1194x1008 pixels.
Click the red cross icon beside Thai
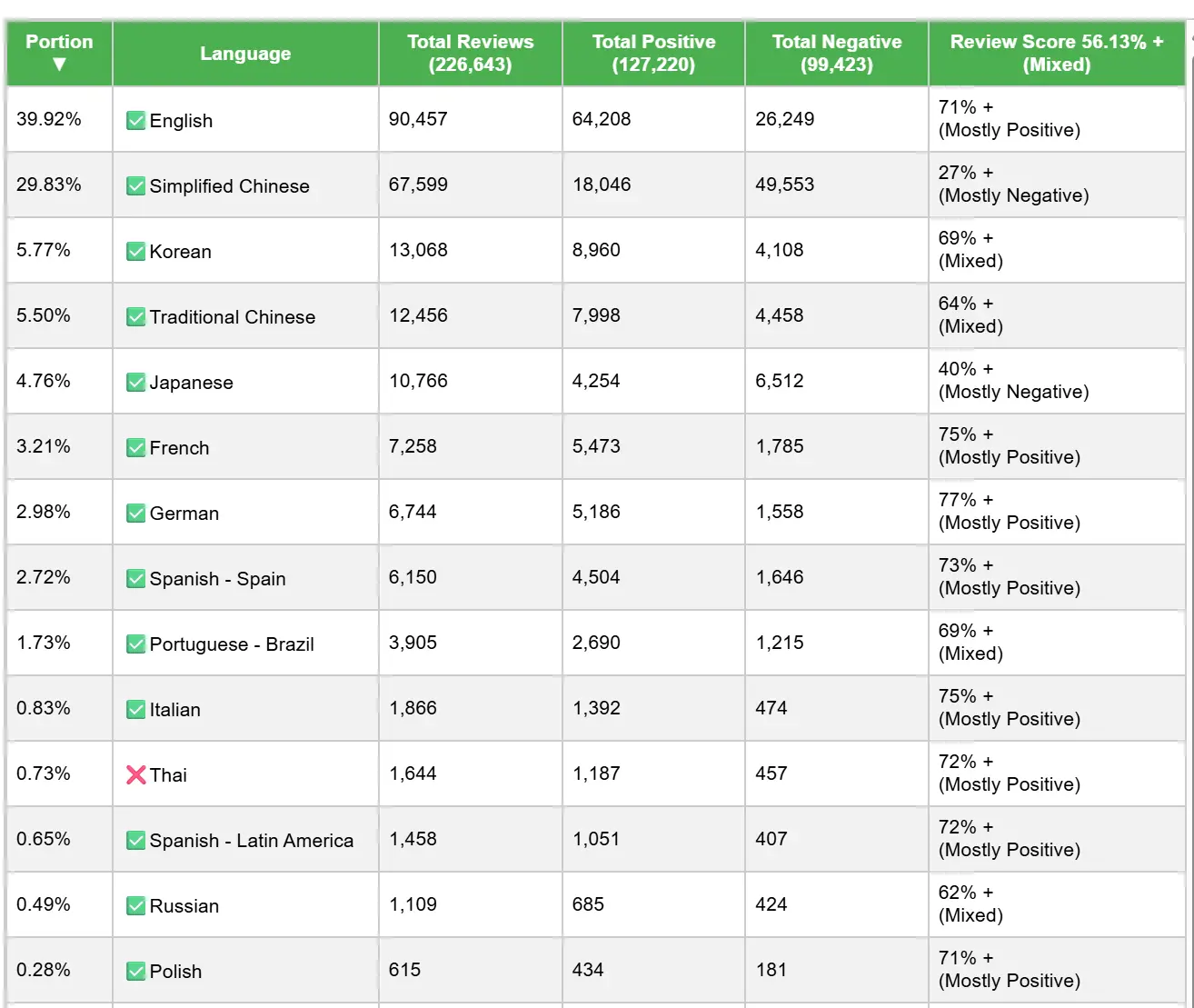135,774
